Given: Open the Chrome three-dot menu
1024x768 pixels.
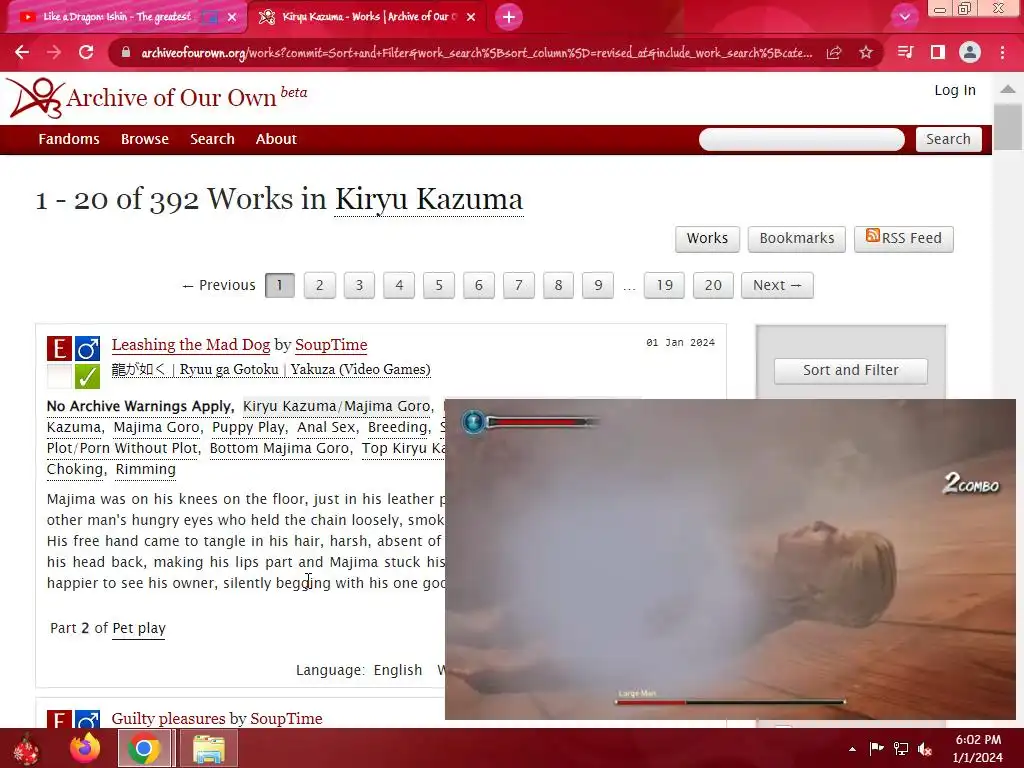Looking at the screenshot, I should [1002, 52].
